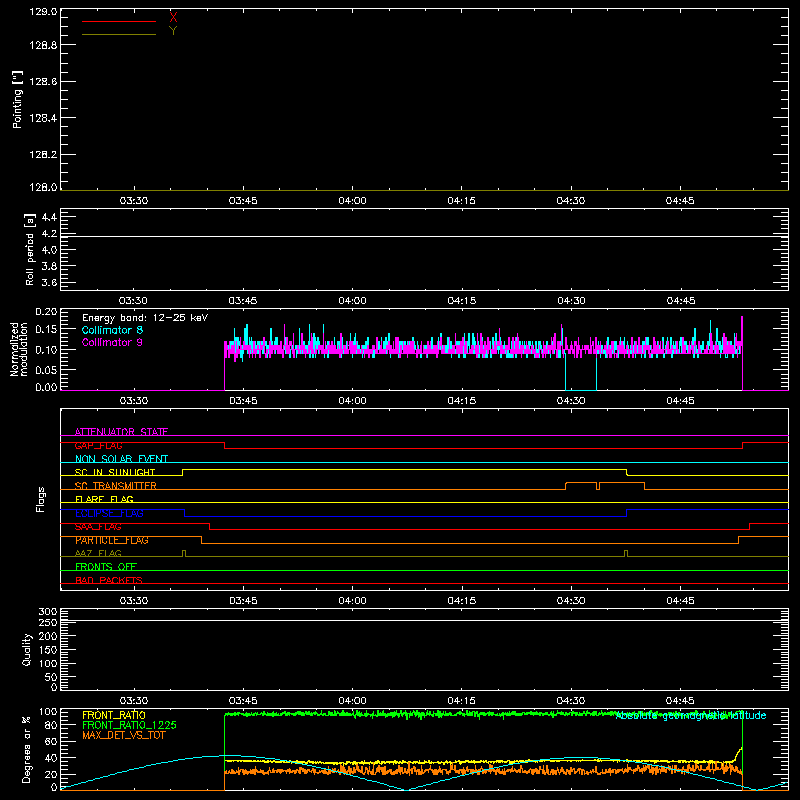Screen dimensions: 800x800
Task: Click the FLARE_FLAG flag label
Action: 104,499
